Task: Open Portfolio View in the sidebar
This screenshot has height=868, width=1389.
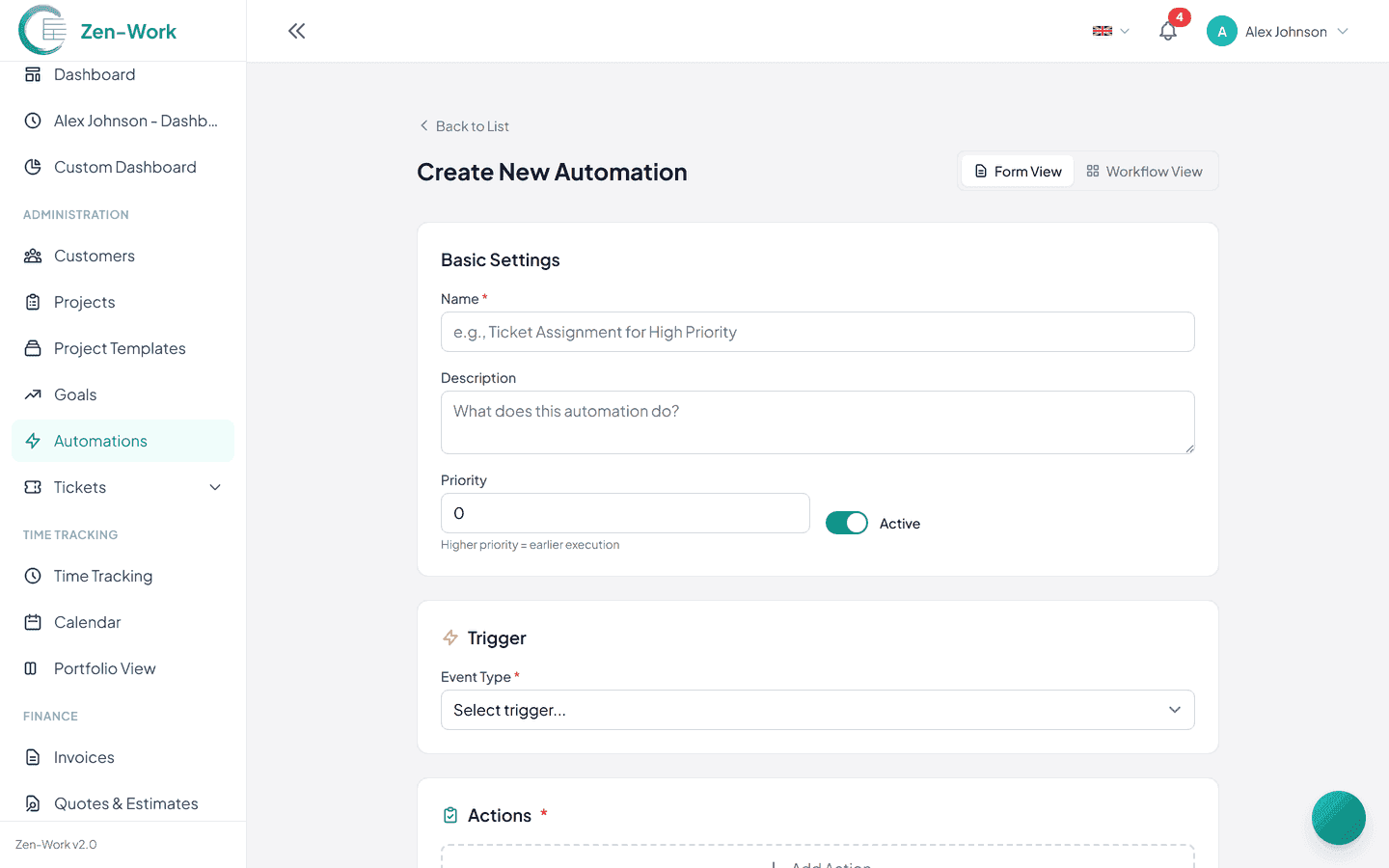Action: pyautogui.click(x=123, y=668)
